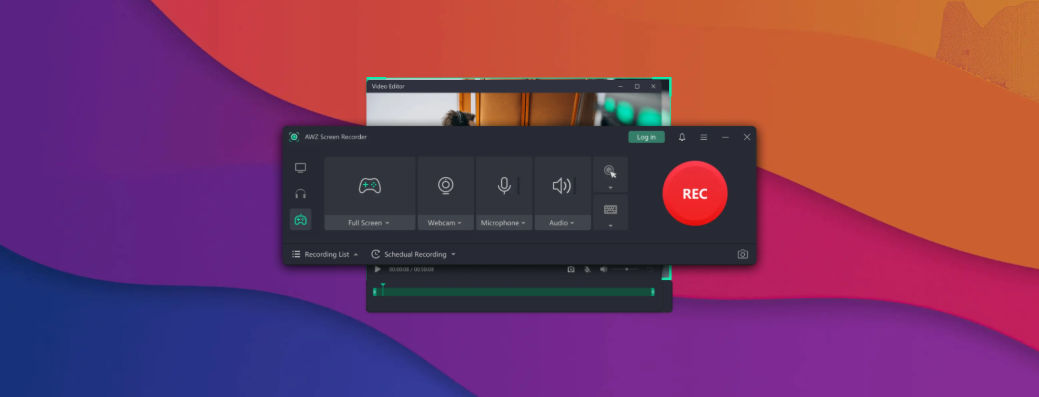1039x397 pixels.
Task: Select the screen recording mode monitor icon
Action: coord(300,168)
